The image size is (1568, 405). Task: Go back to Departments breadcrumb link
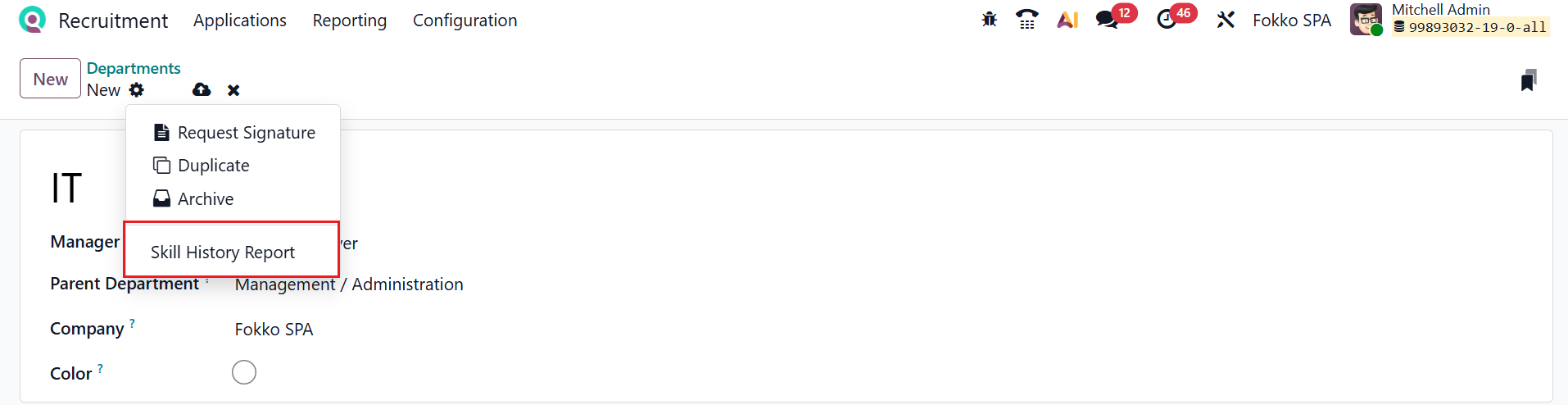[134, 68]
